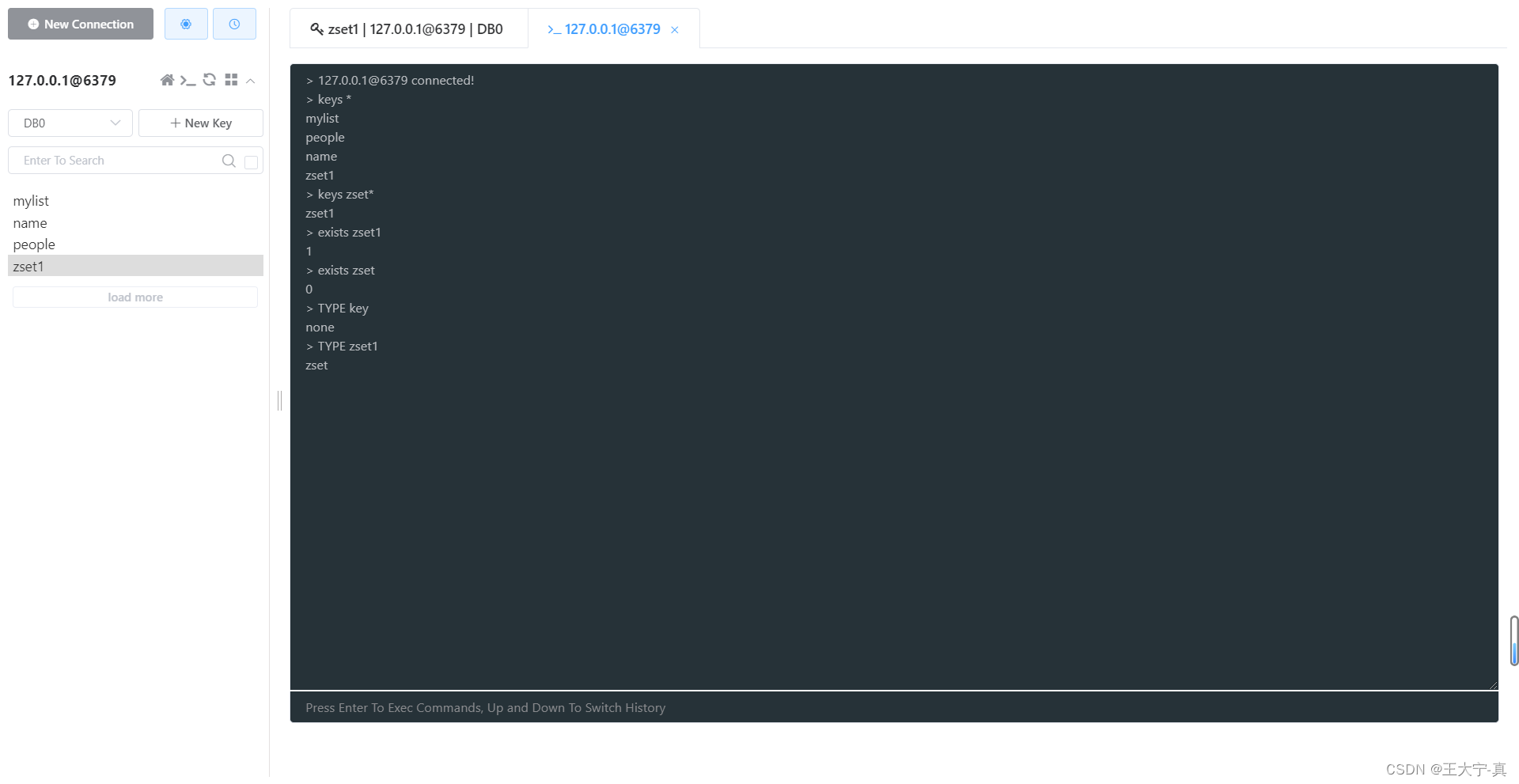Viewport: 1519px width, 784px height.
Task: Close the 127.0.0.1@6379 console tab
Action: (675, 30)
